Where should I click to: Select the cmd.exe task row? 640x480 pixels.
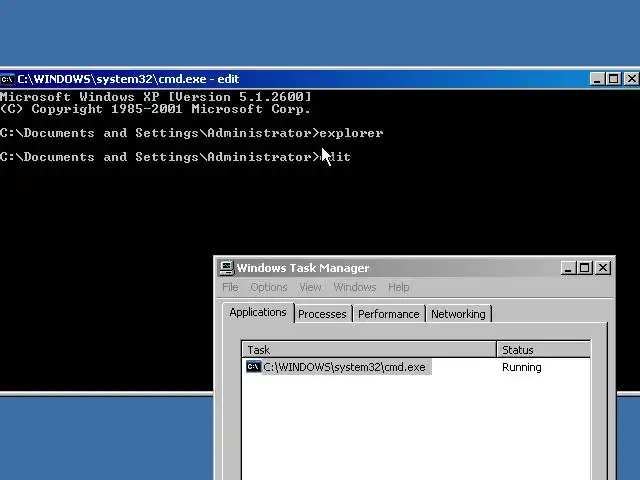tap(416, 367)
